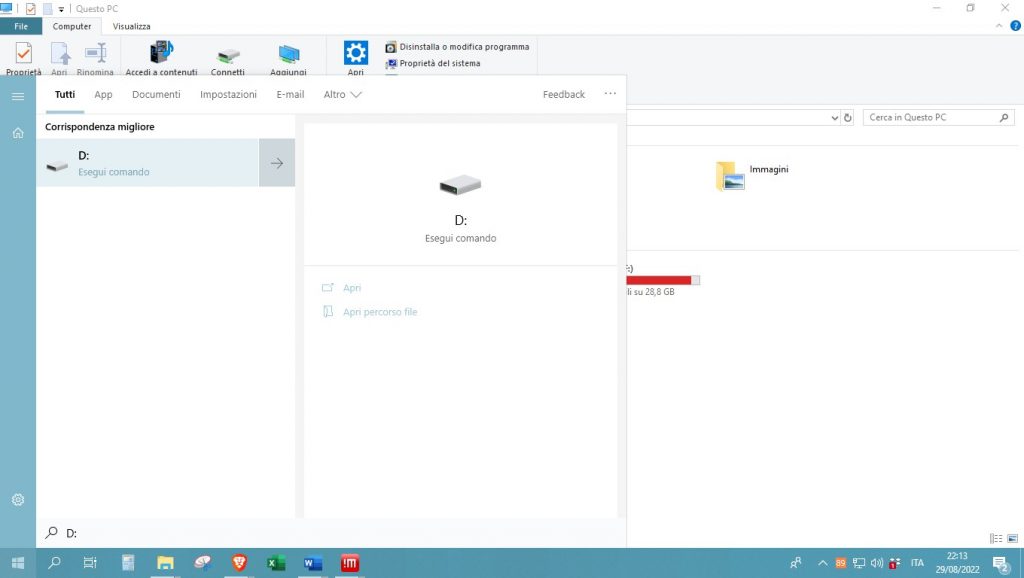Open Excel from the taskbar
The image size is (1024, 578).
pos(276,563)
